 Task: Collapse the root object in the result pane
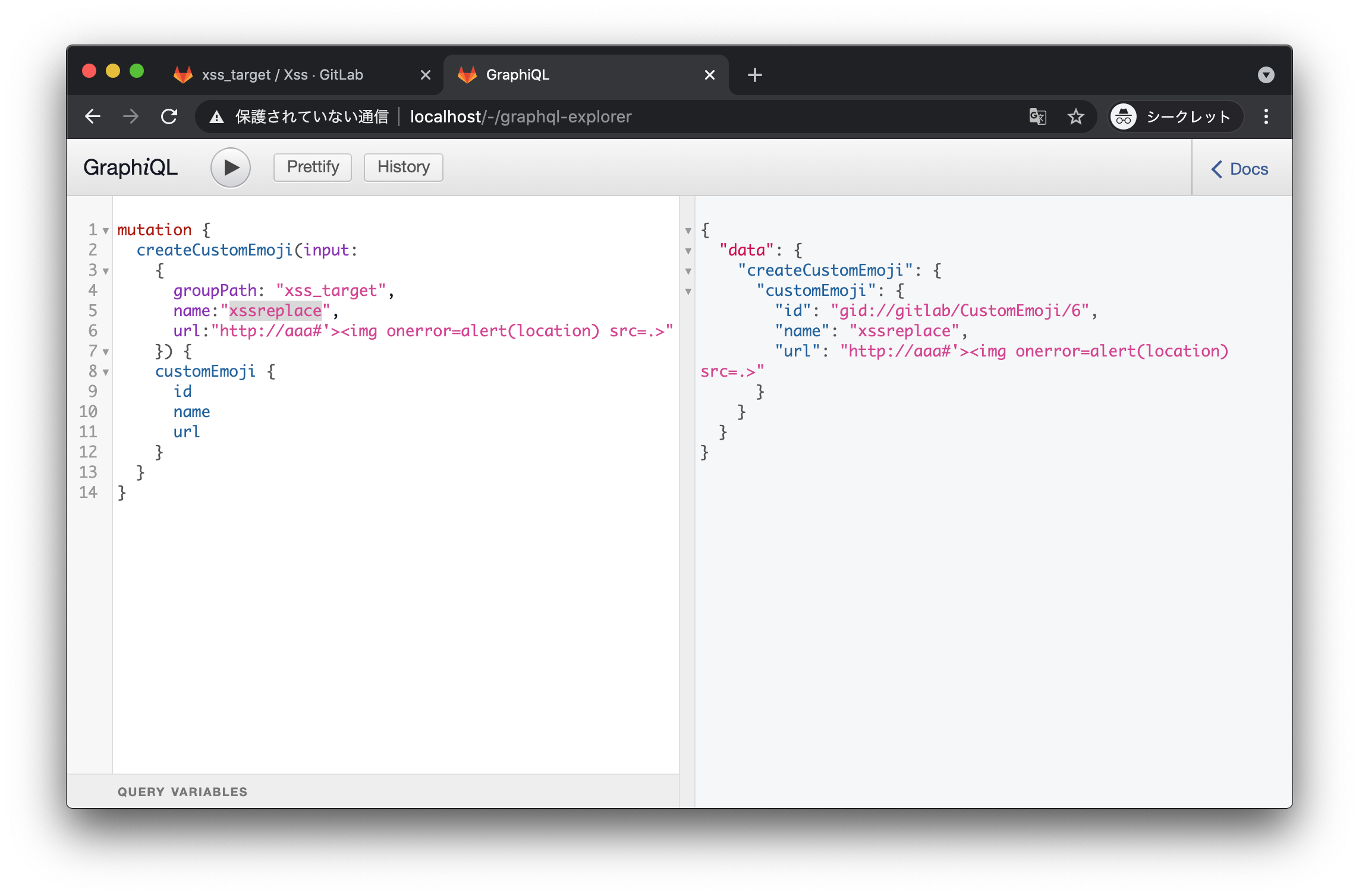tap(688, 231)
